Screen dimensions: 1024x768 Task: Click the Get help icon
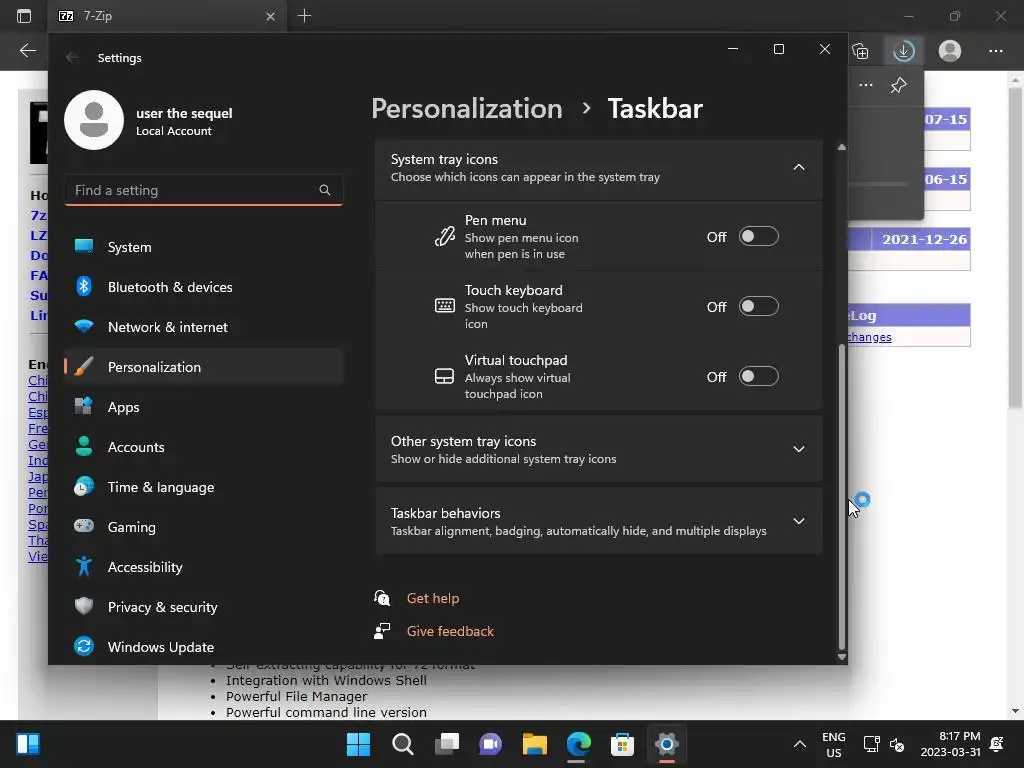382,598
